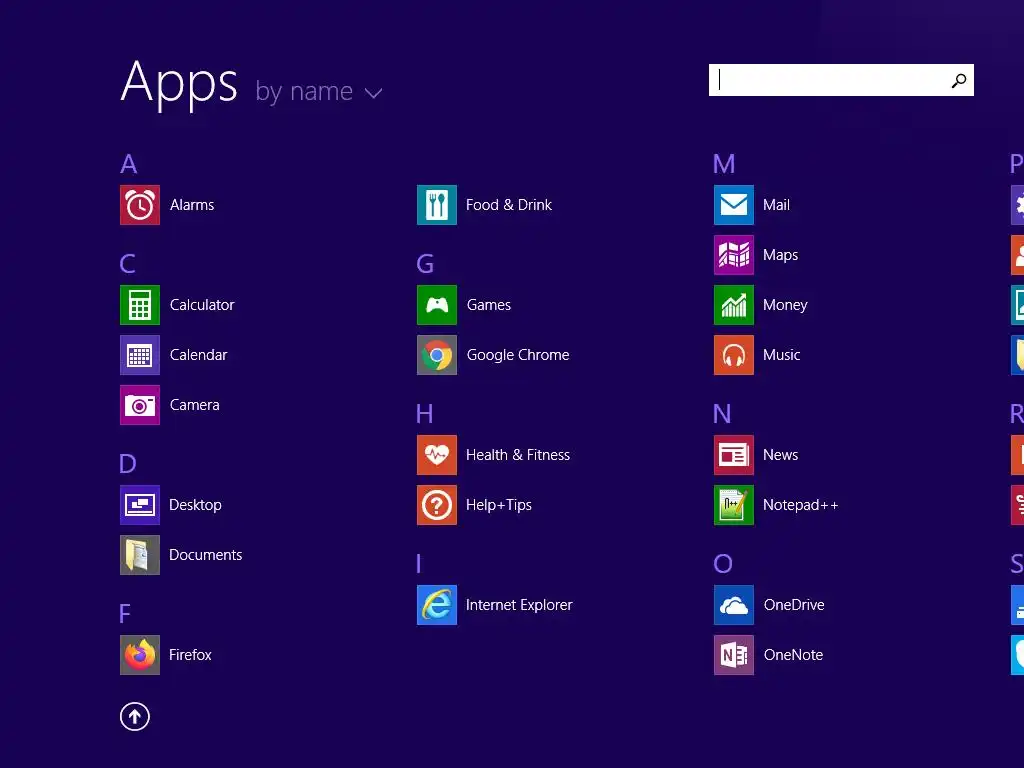This screenshot has height=768, width=1024.
Task: Launch the Games app icon
Action: click(x=437, y=305)
